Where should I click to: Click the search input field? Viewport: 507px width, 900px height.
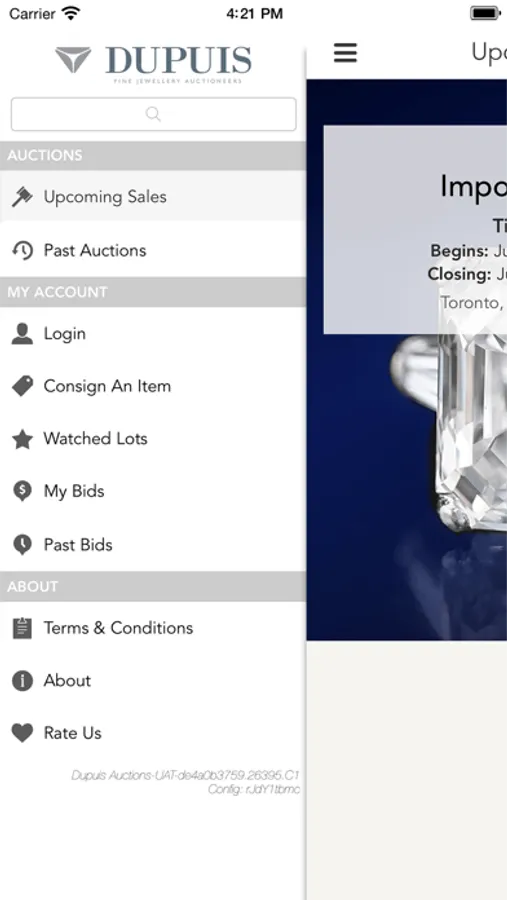(x=153, y=114)
